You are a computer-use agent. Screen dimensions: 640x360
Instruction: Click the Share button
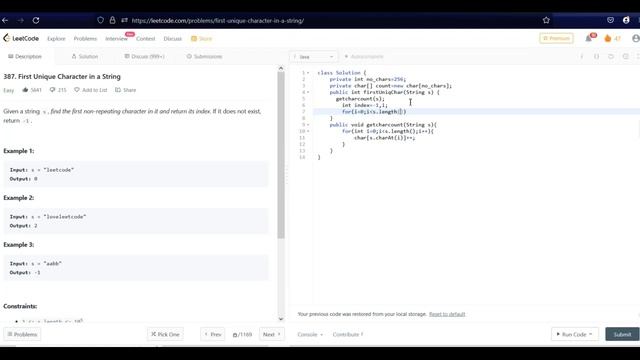click(x=125, y=90)
